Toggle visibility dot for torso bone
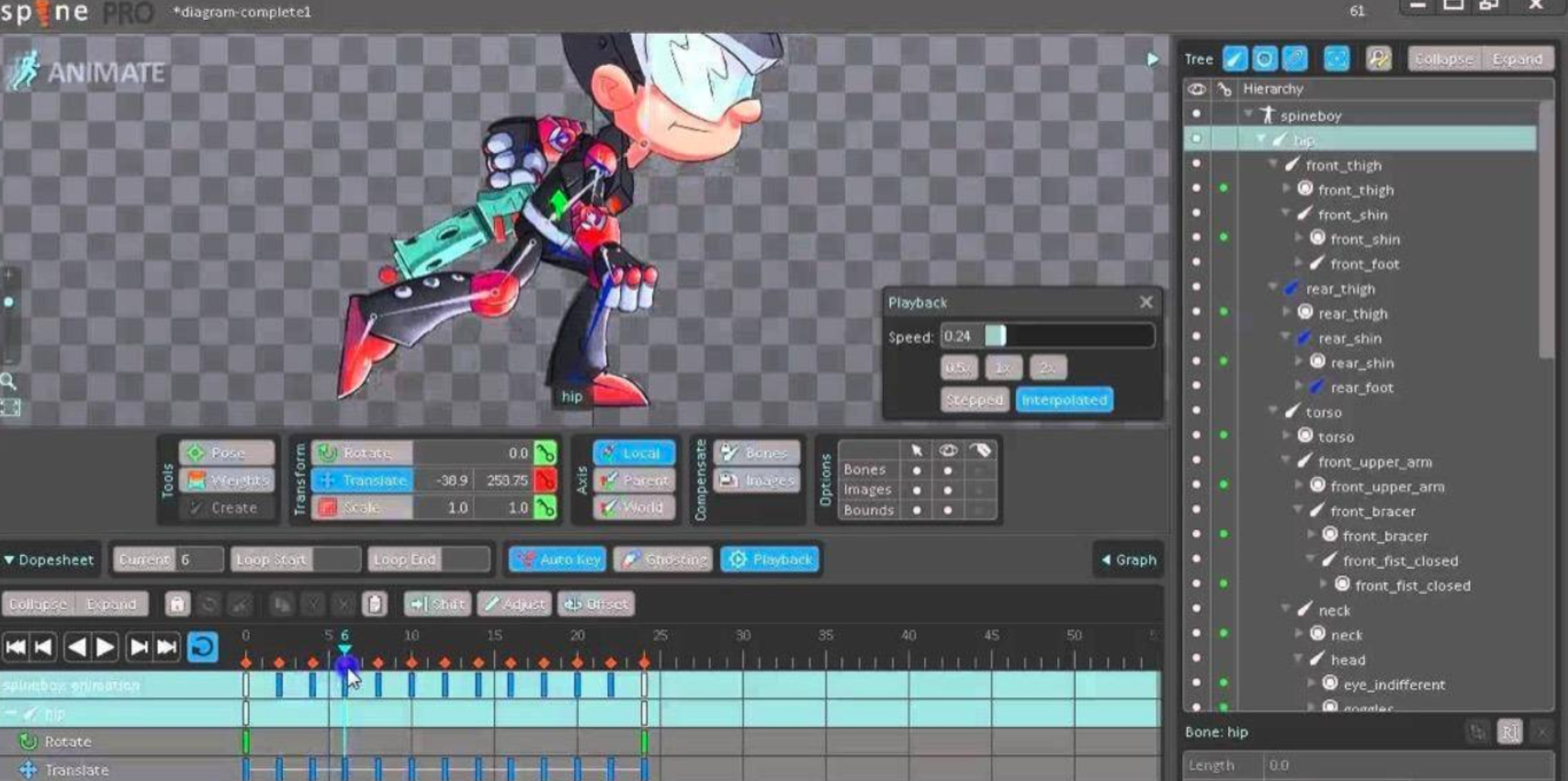Screen dimensions: 1568x781 click(x=1196, y=411)
